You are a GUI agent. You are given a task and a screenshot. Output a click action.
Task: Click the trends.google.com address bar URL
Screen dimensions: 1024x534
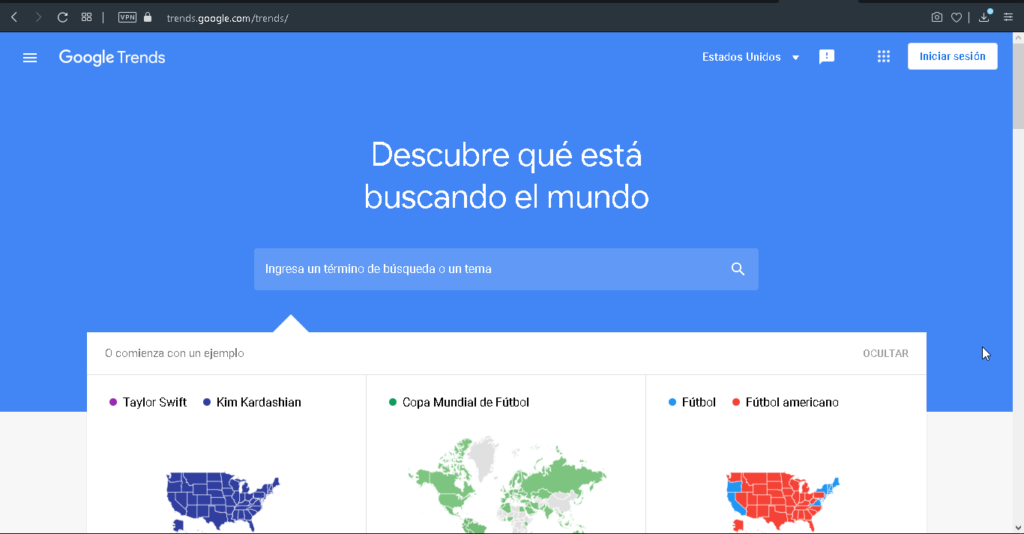click(227, 18)
